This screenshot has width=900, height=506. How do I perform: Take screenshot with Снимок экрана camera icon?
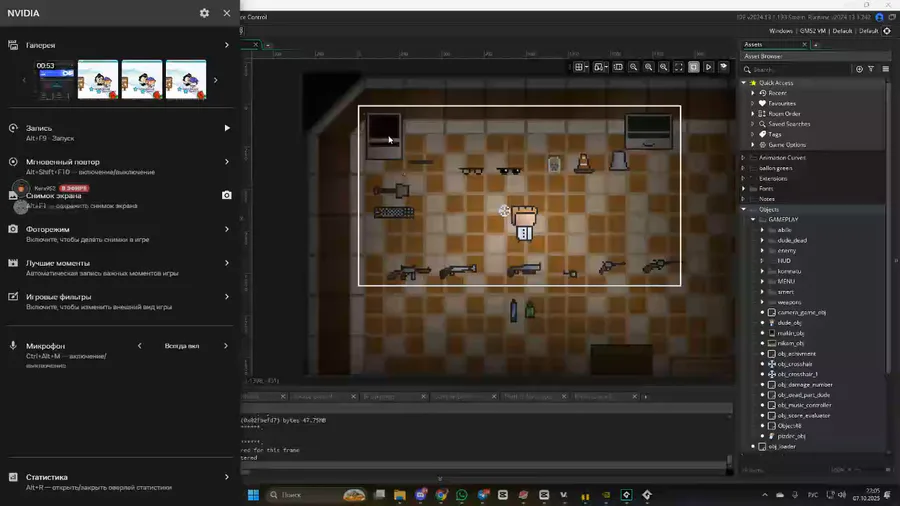(227, 196)
